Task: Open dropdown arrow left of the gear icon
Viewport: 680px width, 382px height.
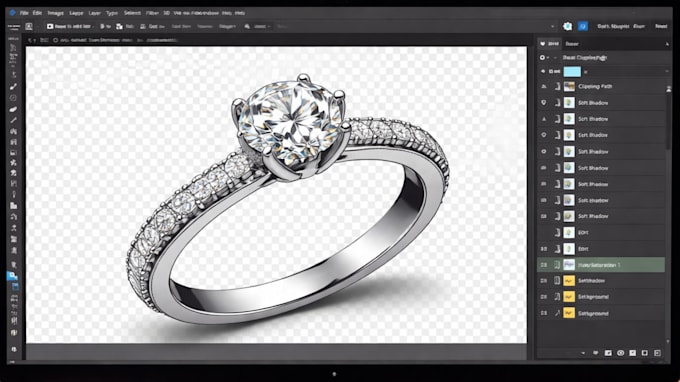Action: coord(552,26)
